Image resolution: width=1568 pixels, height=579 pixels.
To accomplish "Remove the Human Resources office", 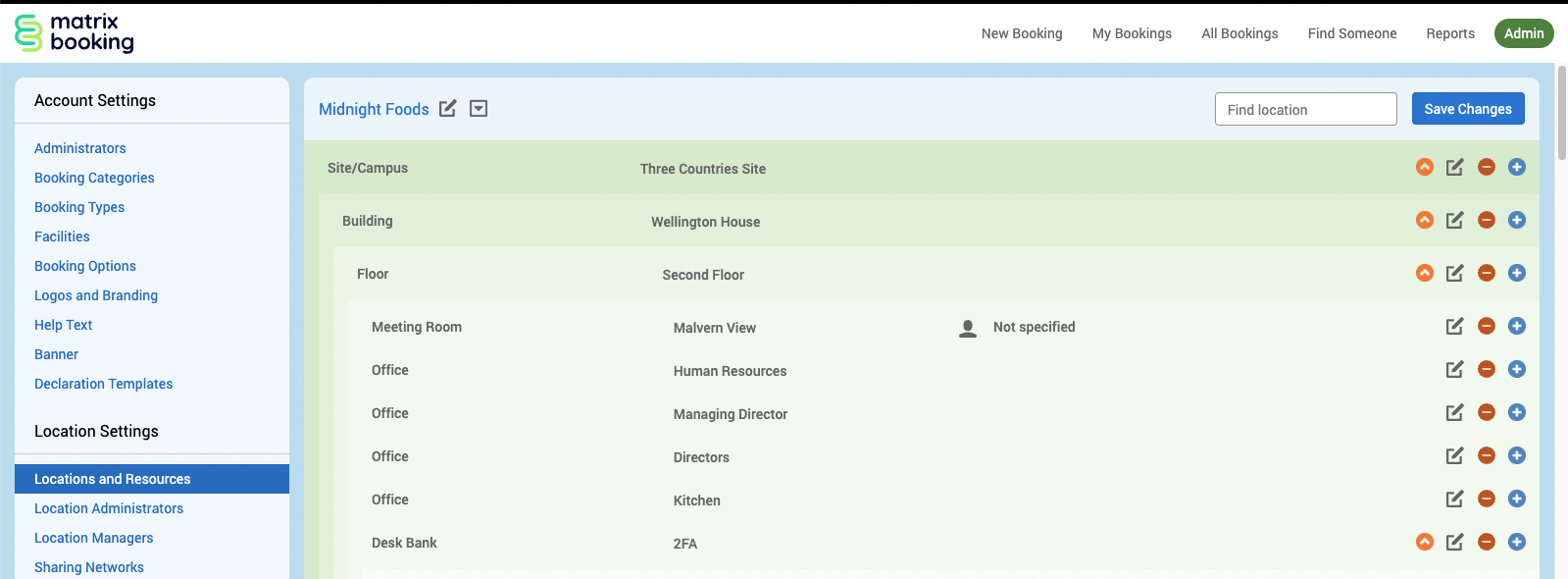I will [x=1486, y=369].
